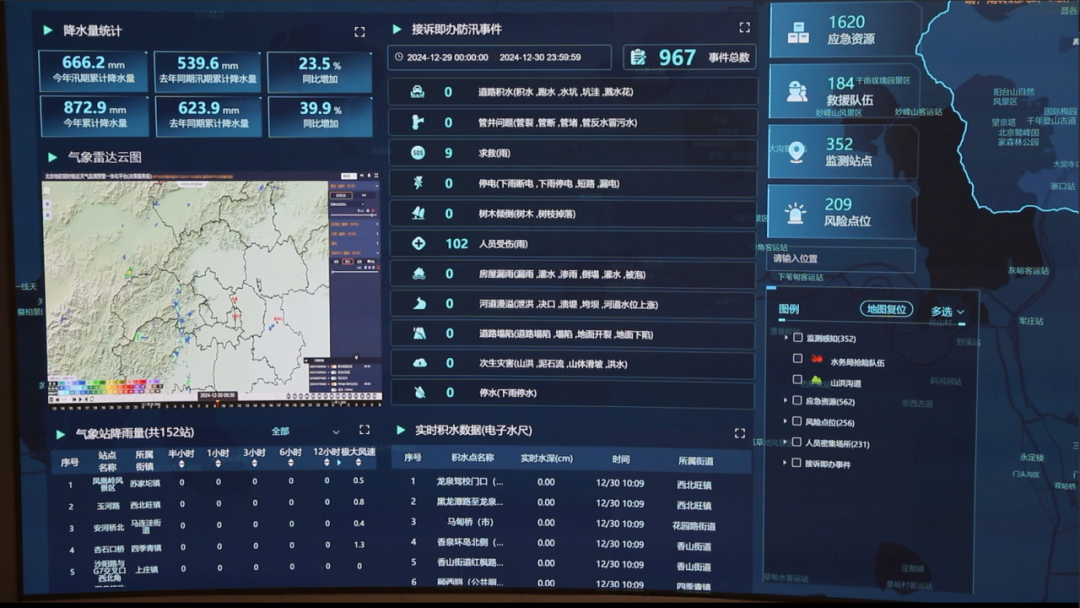The image size is (1080, 608).
Task: Click the 龙泉驾校门口 waterlogging row
Action: [x=571, y=482]
